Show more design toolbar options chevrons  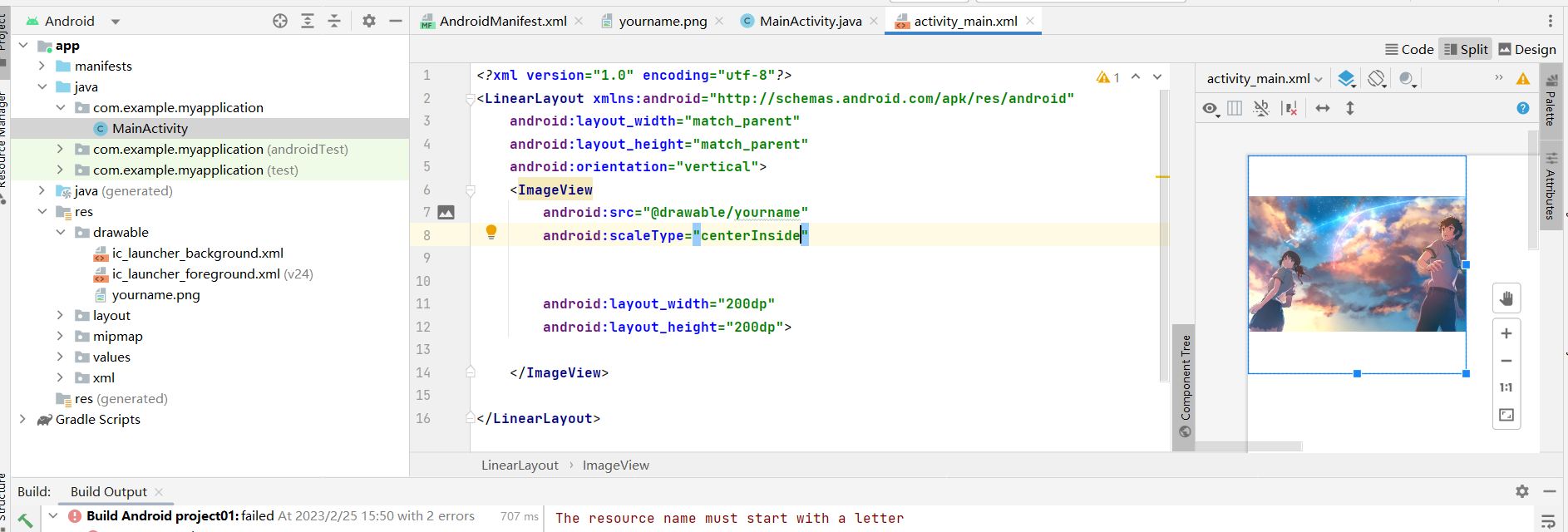1499,78
